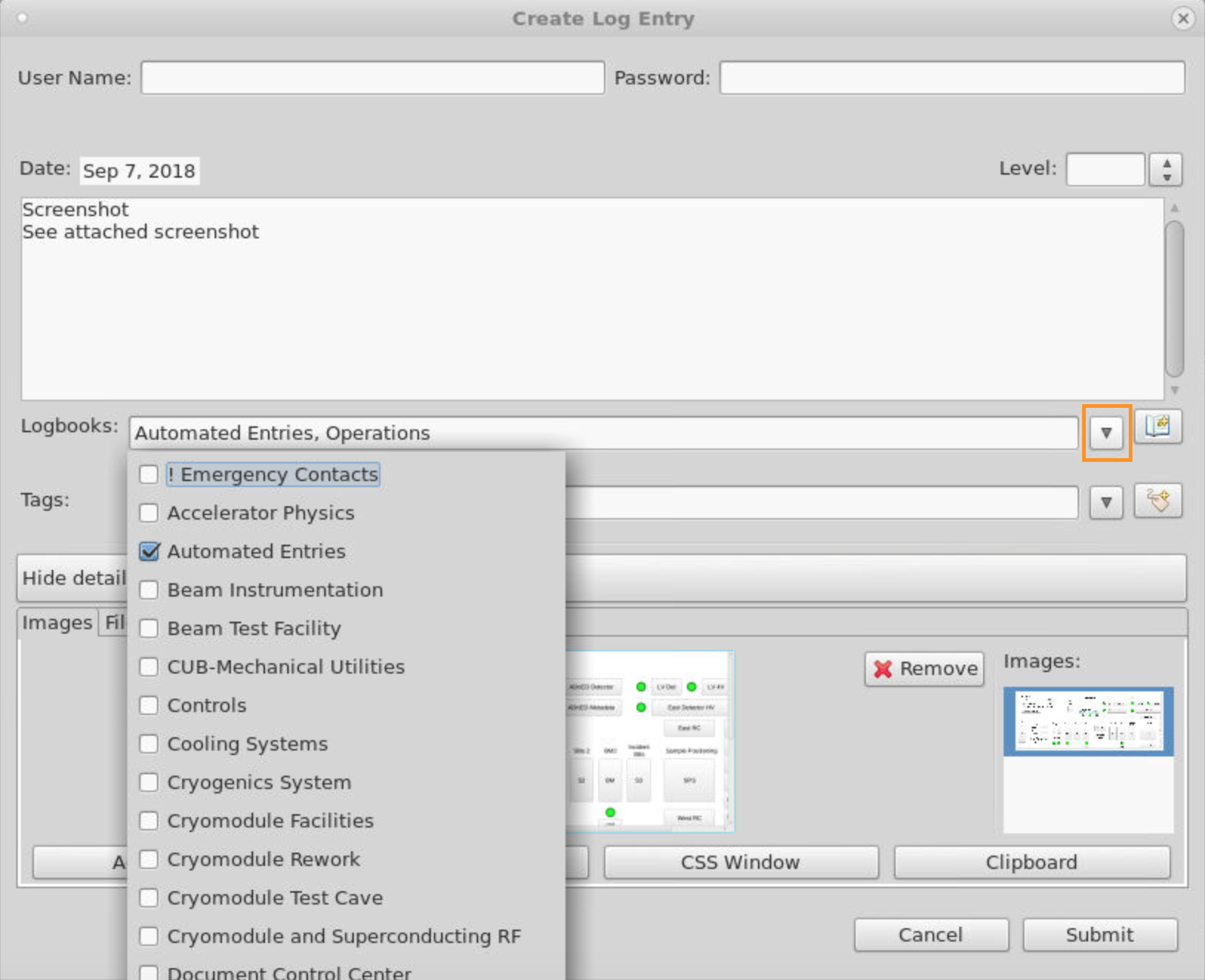The image size is (1205, 980).
Task: Click the Logbooks text field
Action: pos(603,433)
